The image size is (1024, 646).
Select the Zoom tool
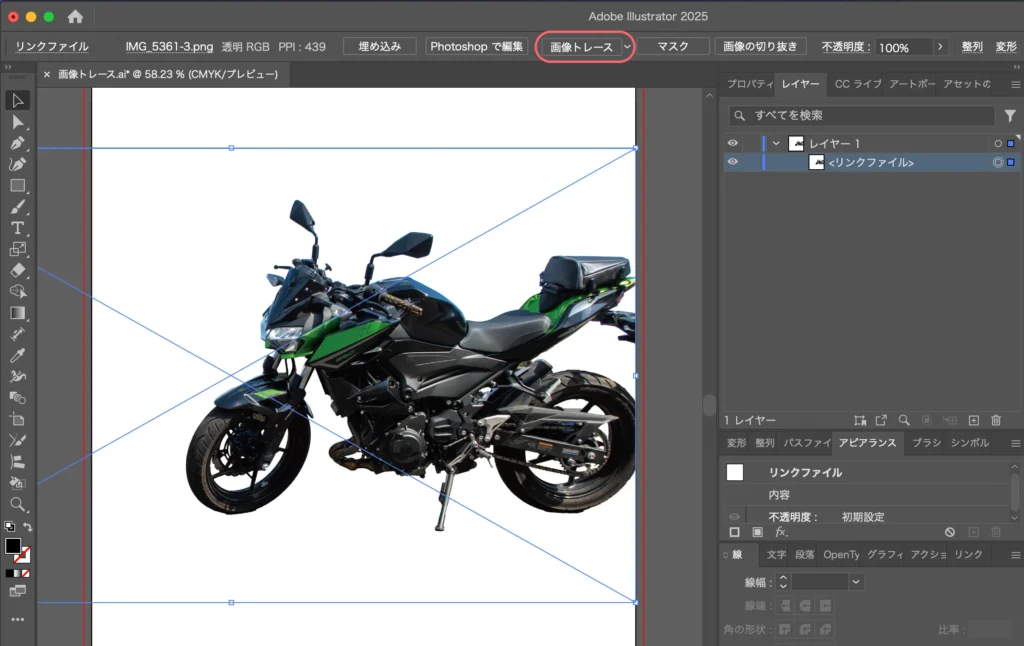click(17, 505)
